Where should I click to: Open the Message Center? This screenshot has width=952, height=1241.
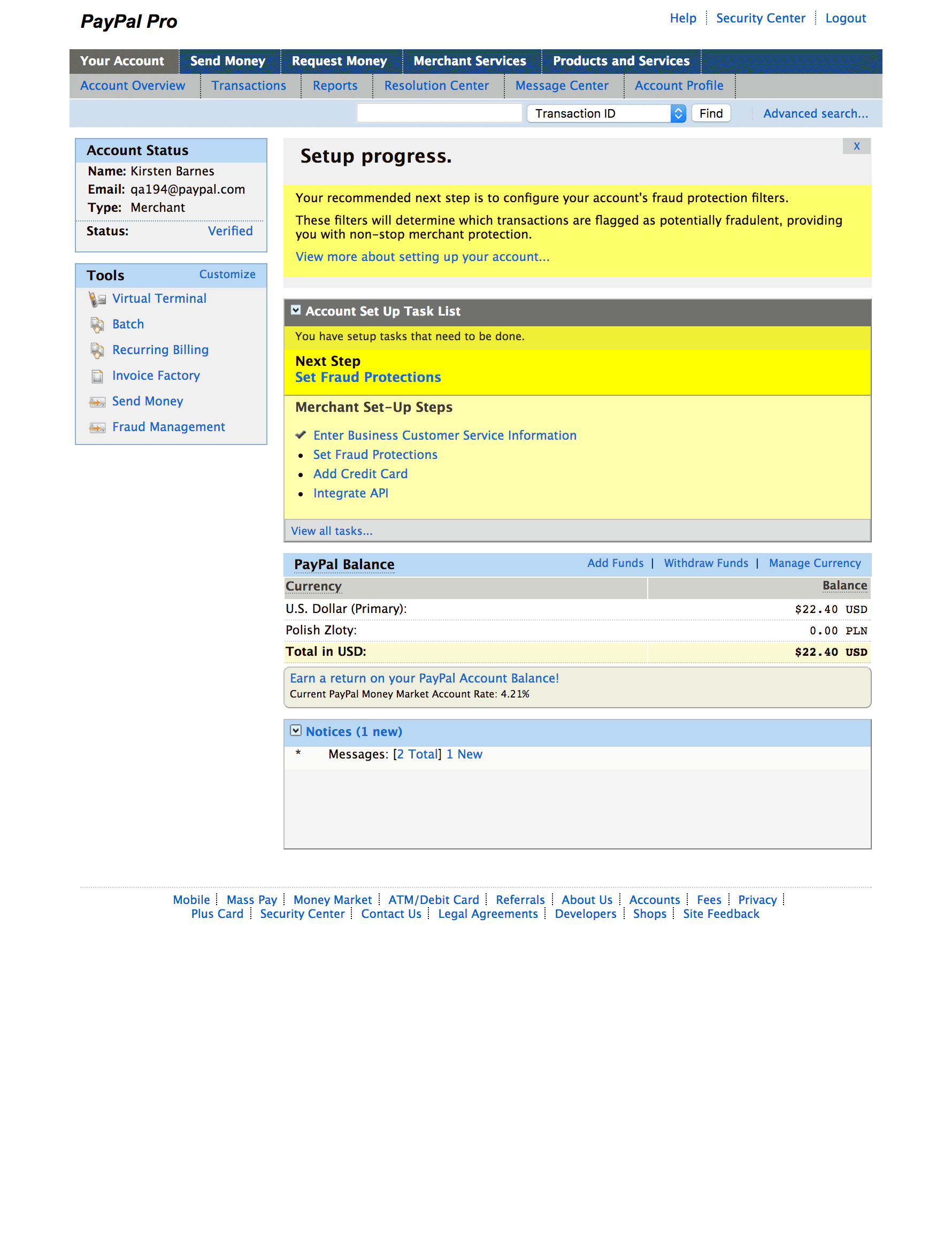562,86
